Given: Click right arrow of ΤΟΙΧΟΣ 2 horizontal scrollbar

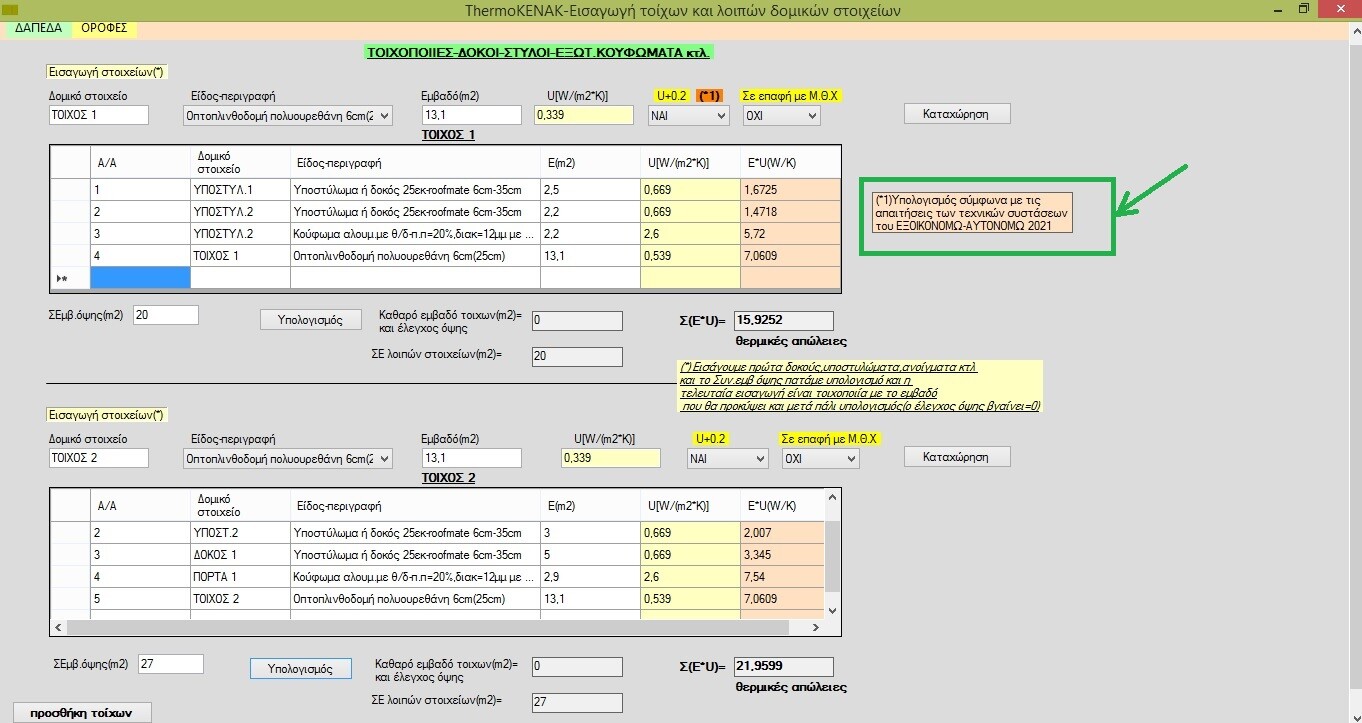Looking at the screenshot, I should click(816, 627).
